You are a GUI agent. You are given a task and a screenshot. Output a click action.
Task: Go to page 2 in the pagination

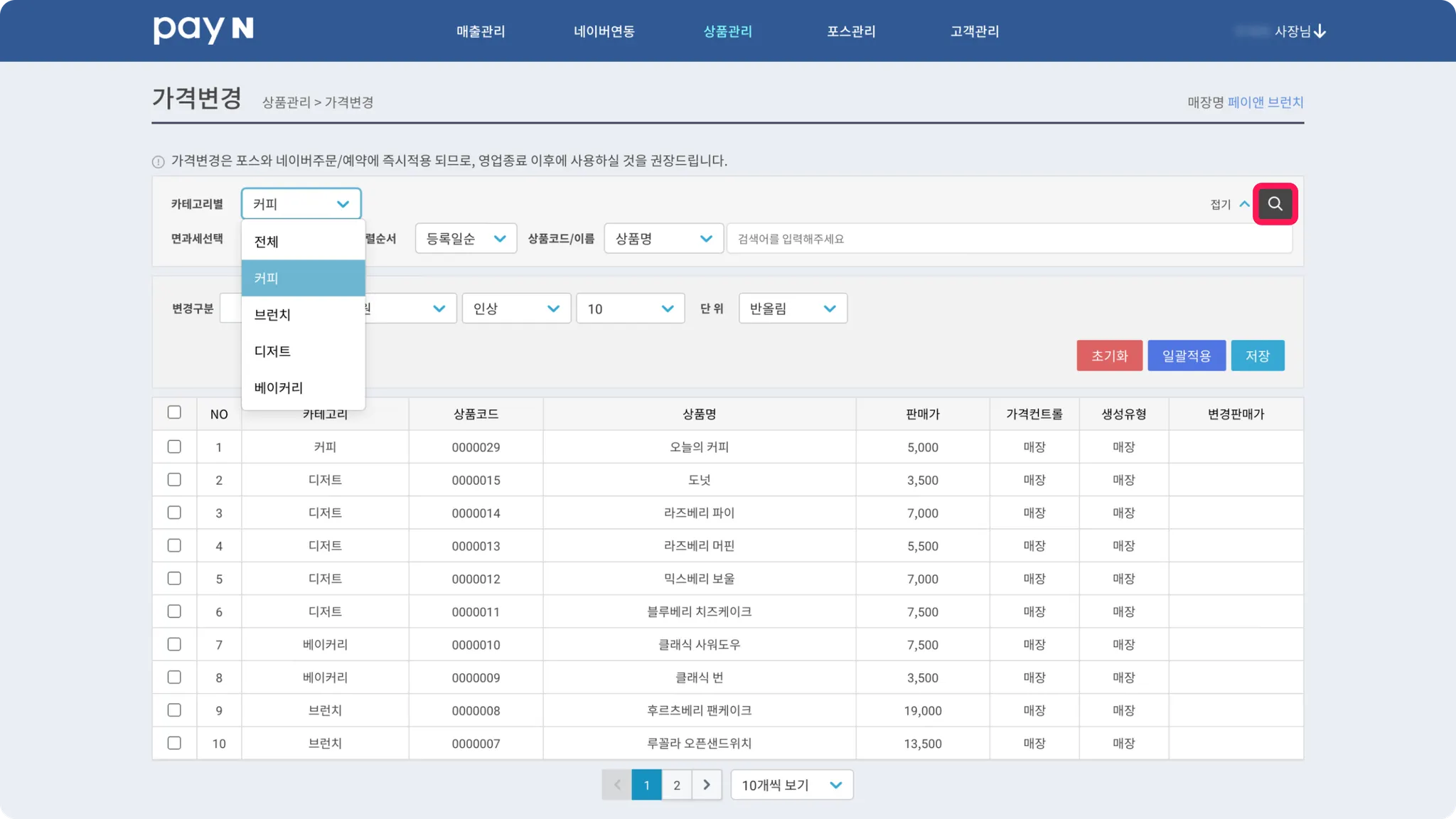pyautogui.click(x=676, y=785)
